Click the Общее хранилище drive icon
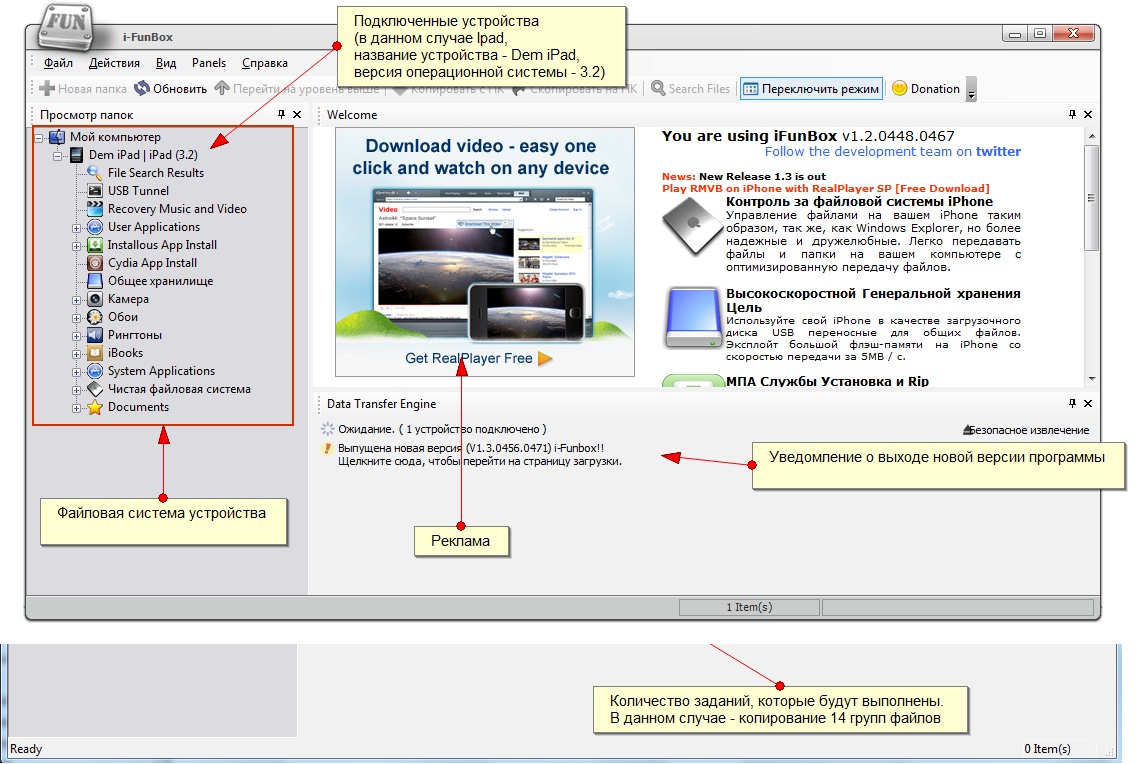Image resolution: width=1142 pixels, height=764 pixels. coord(95,281)
